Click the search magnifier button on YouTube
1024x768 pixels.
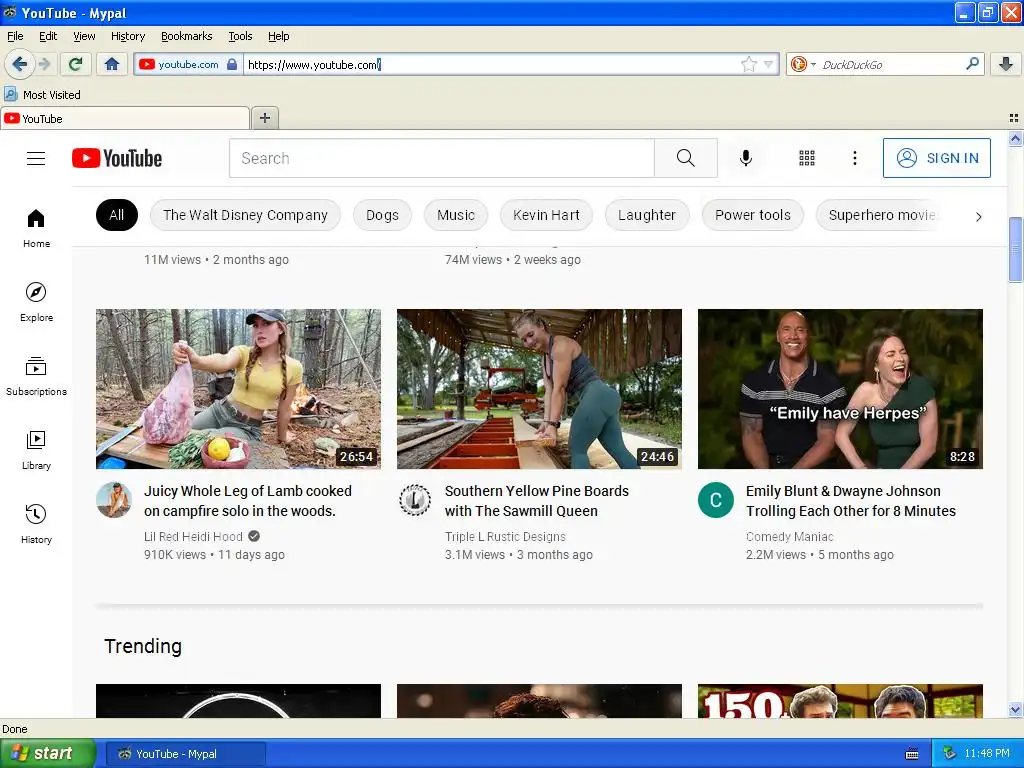[686, 158]
